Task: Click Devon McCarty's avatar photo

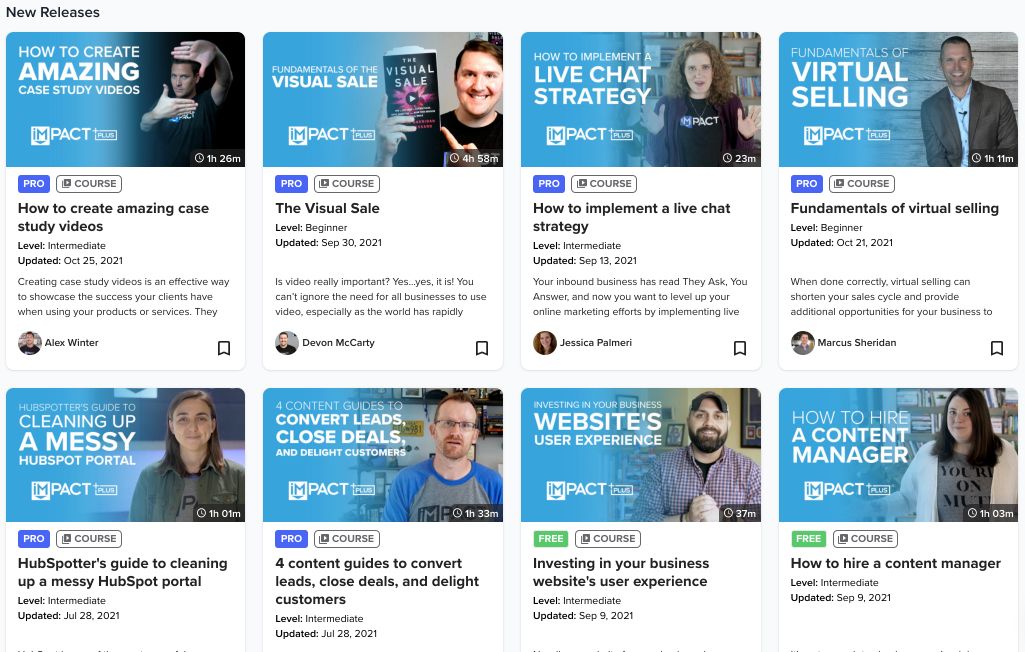Action: tap(287, 343)
